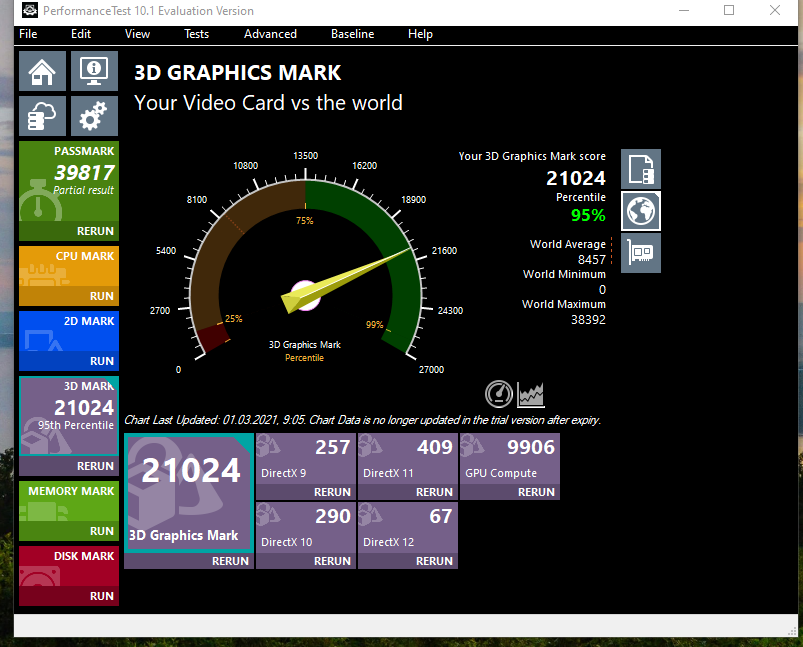Screen dimensions: 803x647
Task: Rerun the DirectX 12 test
Action: tap(408, 561)
